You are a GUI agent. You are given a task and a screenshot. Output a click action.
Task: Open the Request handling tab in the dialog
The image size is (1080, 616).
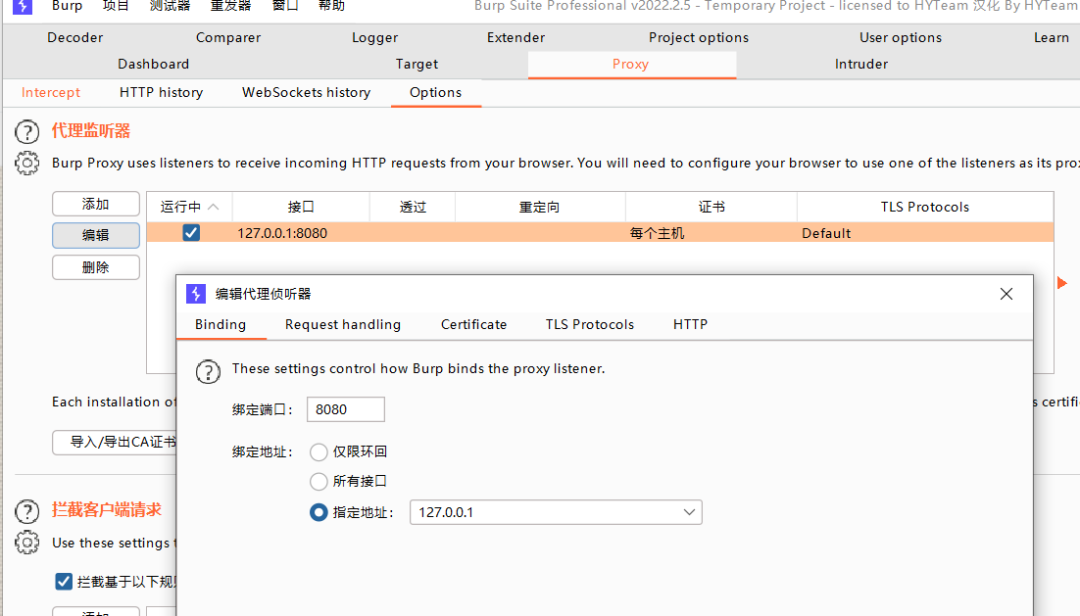point(343,325)
